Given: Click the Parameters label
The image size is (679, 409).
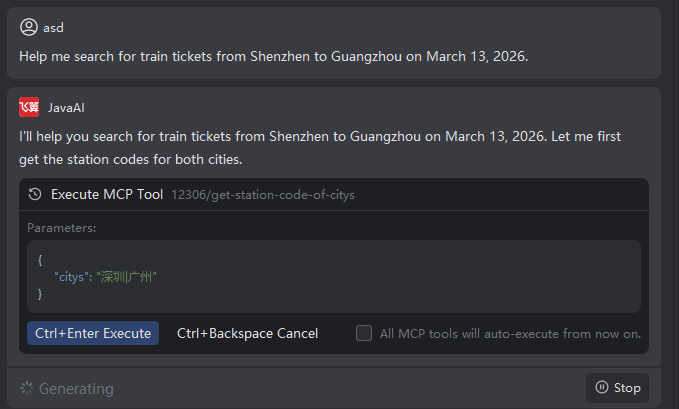Looking at the screenshot, I should tap(62, 228).
